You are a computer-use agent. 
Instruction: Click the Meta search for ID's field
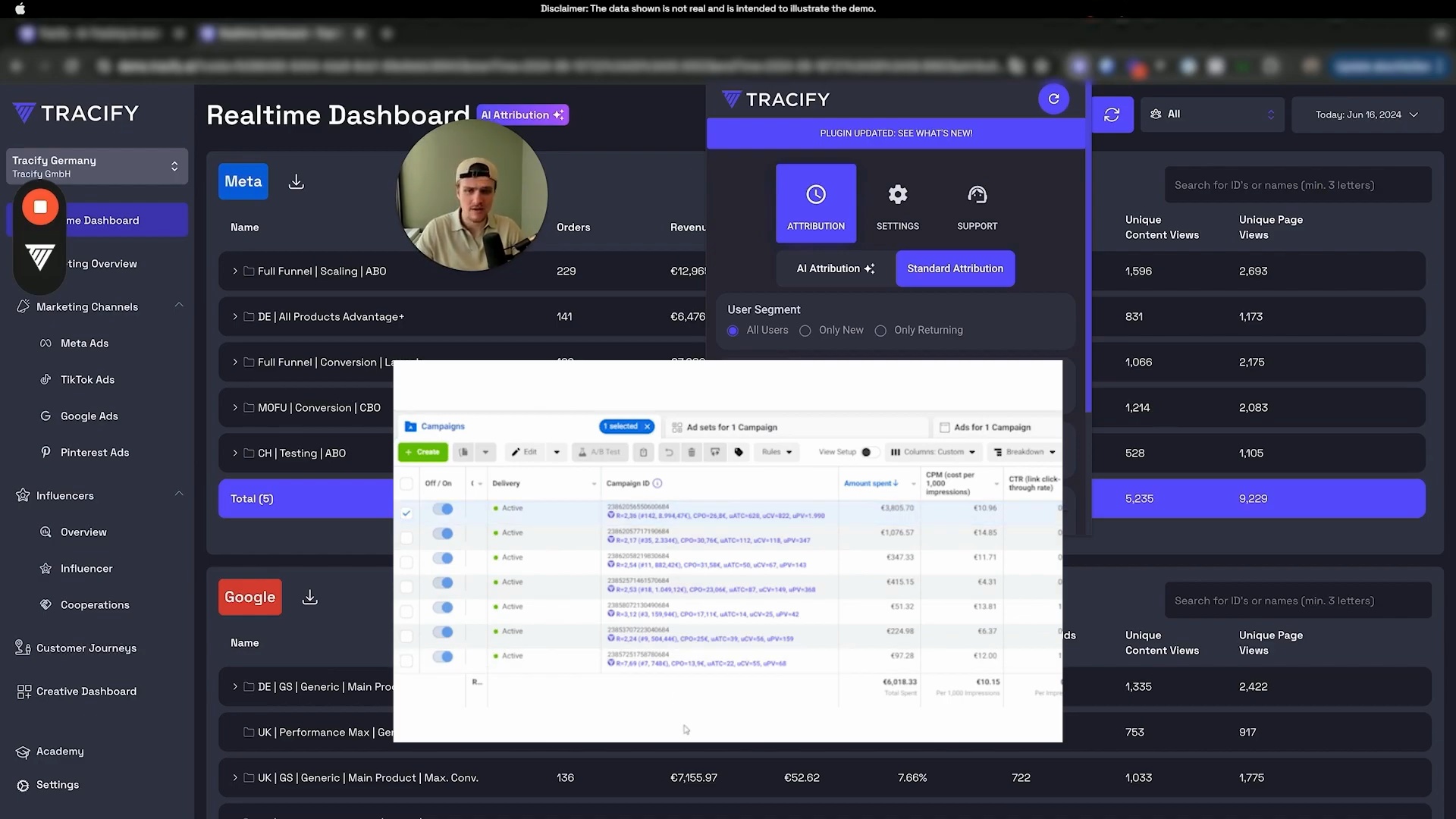pos(1298,185)
